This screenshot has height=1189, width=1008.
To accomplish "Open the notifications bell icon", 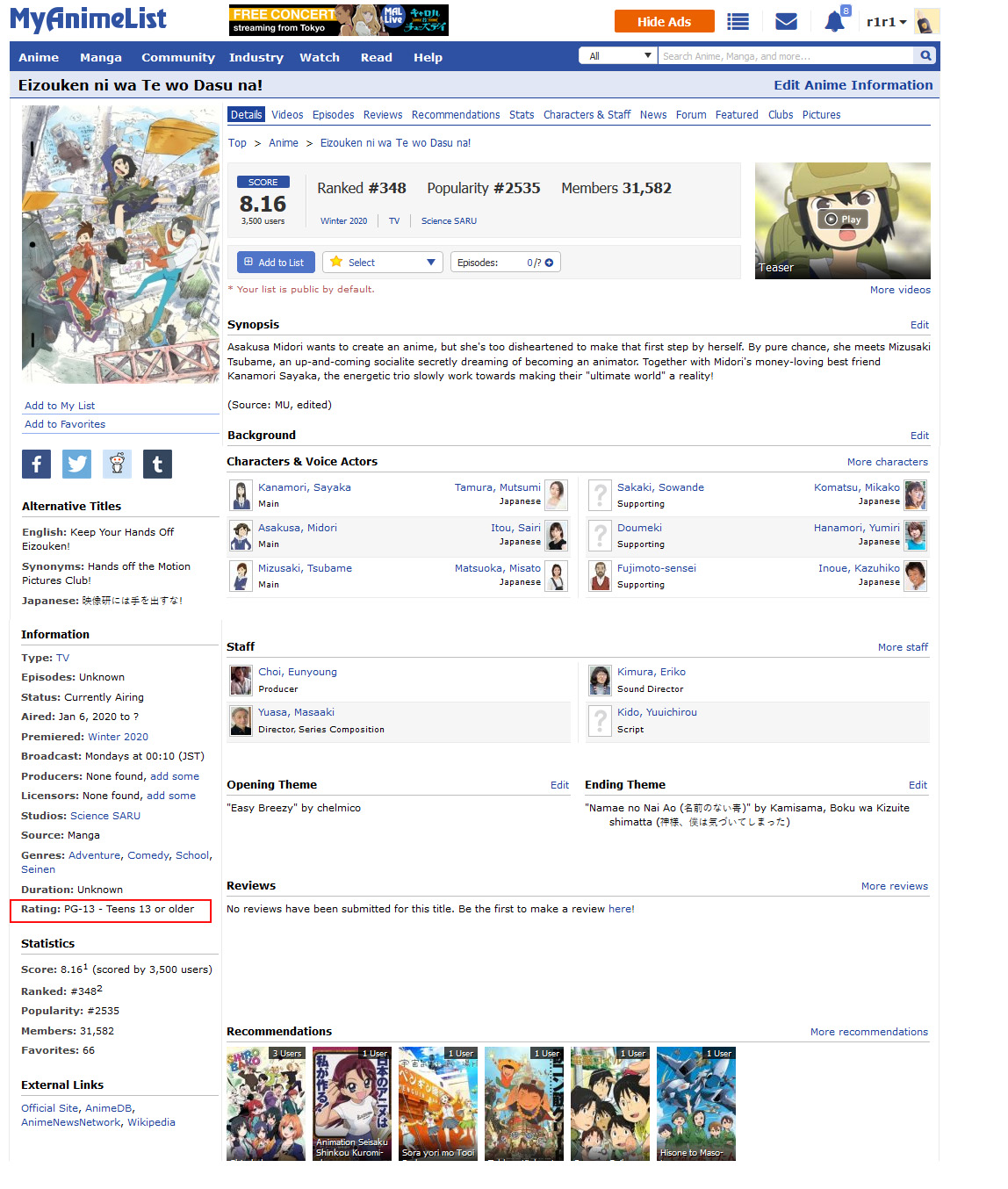I will [x=834, y=21].
